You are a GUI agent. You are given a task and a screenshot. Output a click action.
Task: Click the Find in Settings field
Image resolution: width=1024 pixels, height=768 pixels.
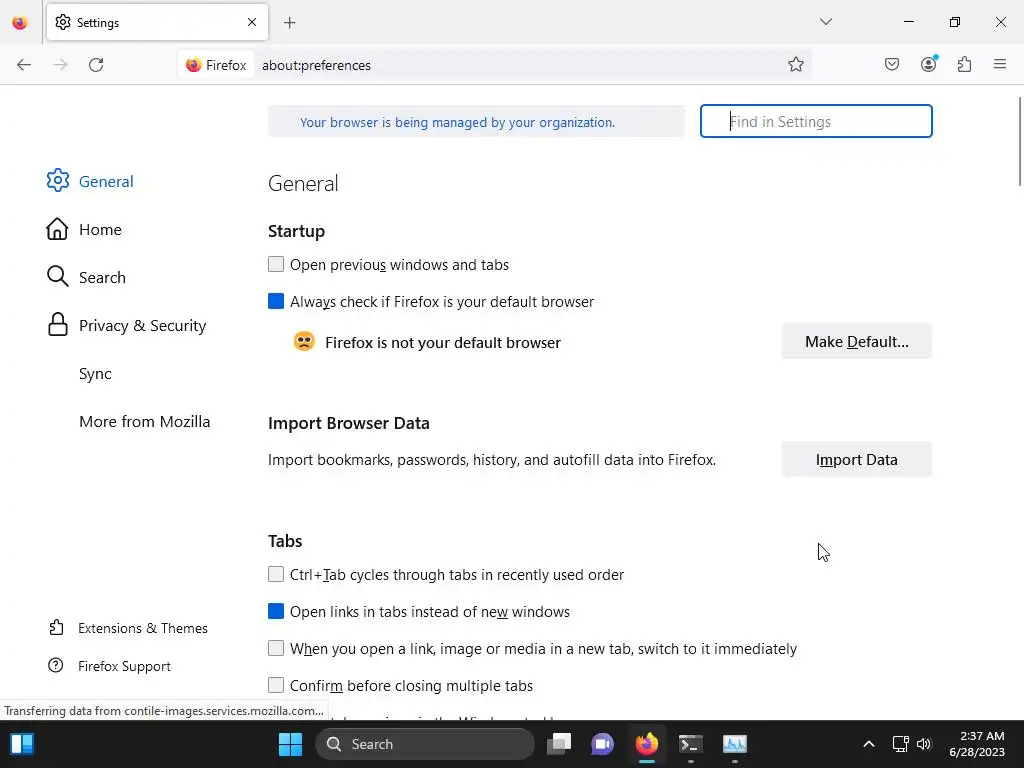[x=816, y=121]
